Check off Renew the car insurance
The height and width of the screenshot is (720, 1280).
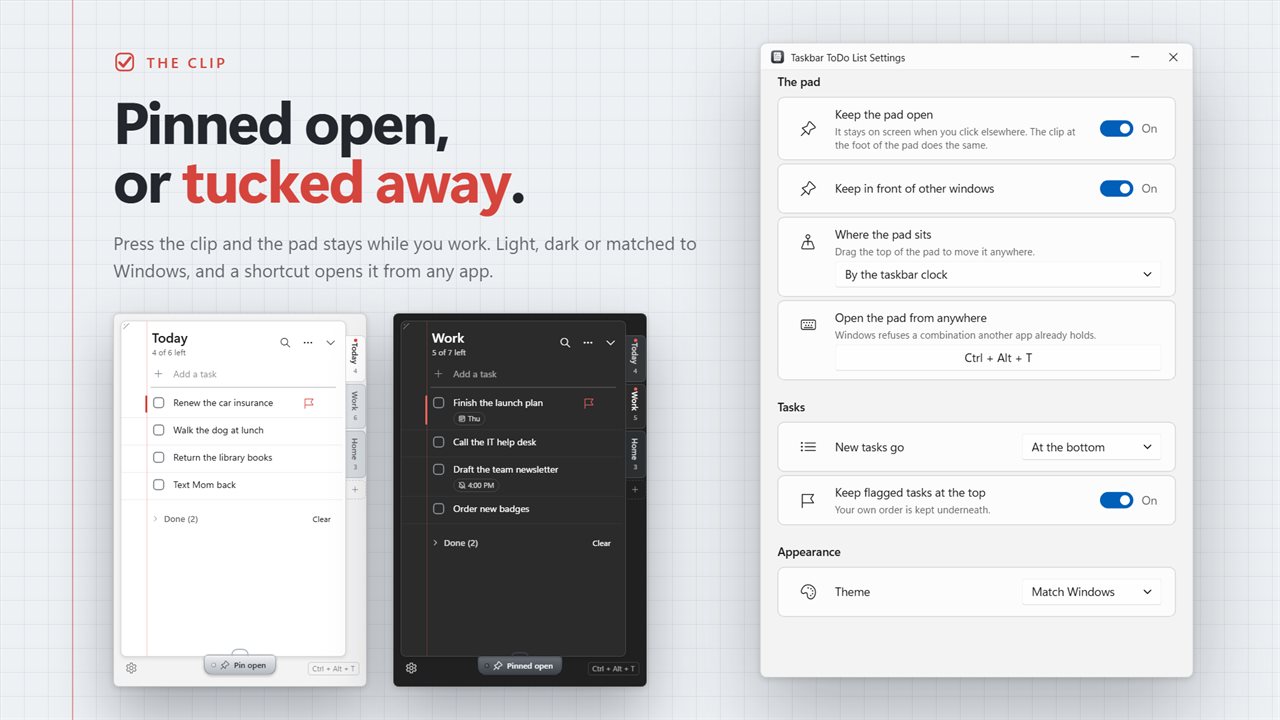click(159, 403)
